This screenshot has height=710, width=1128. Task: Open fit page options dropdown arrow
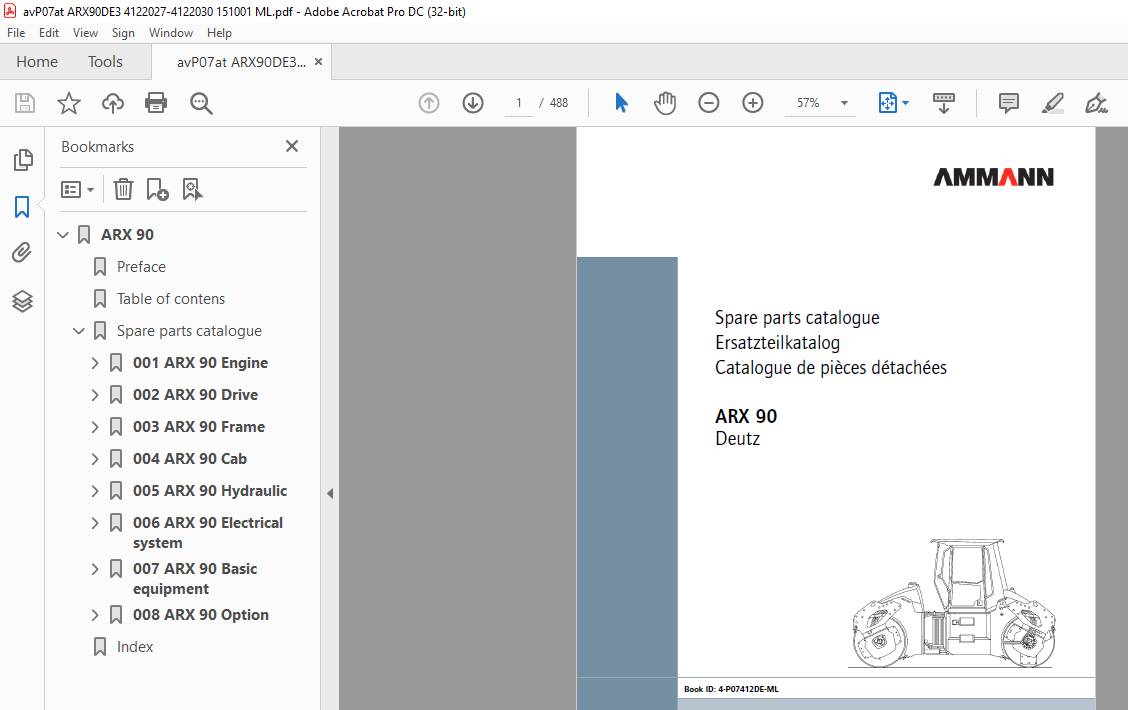[x=906, y=103]
